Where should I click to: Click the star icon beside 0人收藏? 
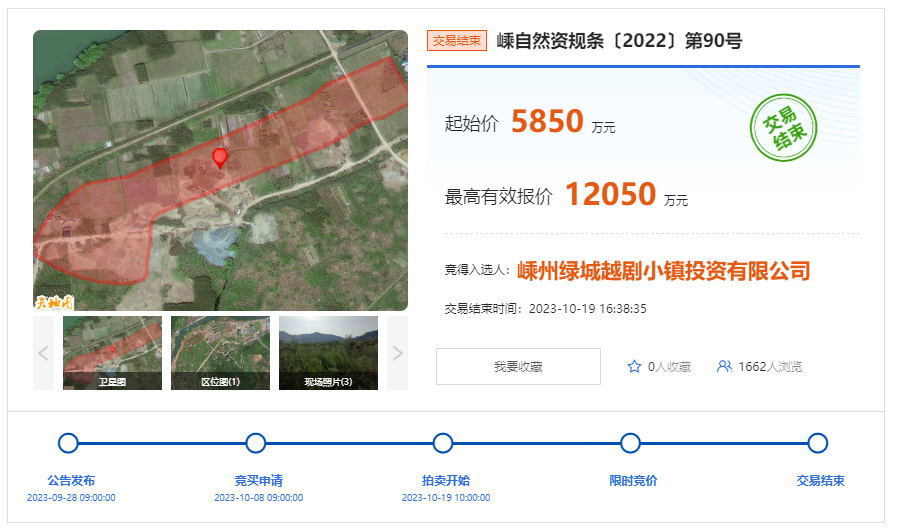pos(633,367)
